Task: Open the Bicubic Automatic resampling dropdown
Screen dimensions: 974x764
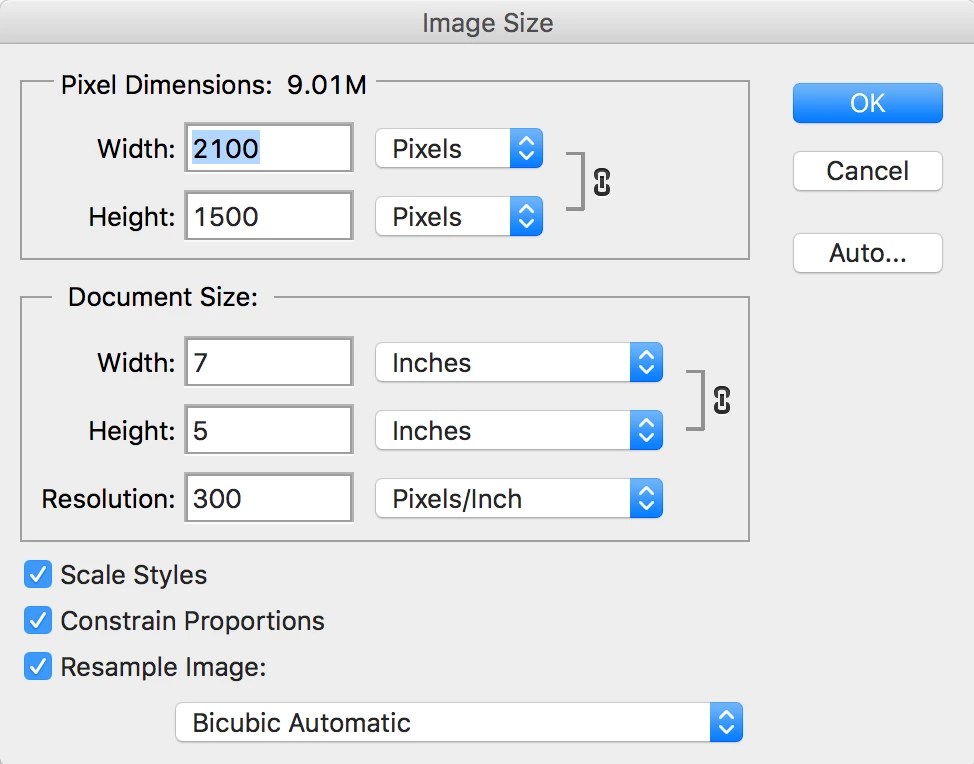Action: point(459,723)
